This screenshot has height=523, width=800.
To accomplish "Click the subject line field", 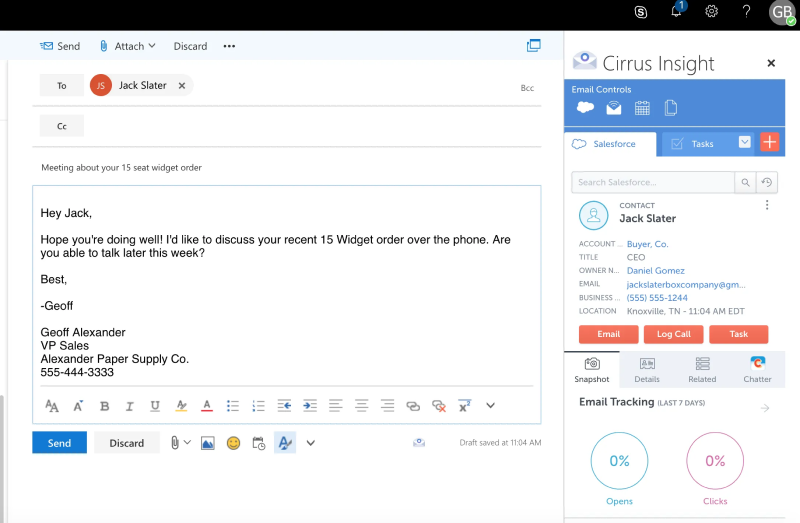I will 286,167.
